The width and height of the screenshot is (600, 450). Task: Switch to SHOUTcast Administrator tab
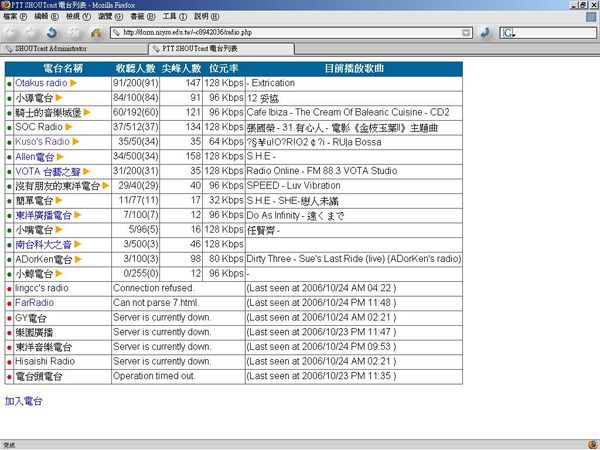tap(75, 49)
